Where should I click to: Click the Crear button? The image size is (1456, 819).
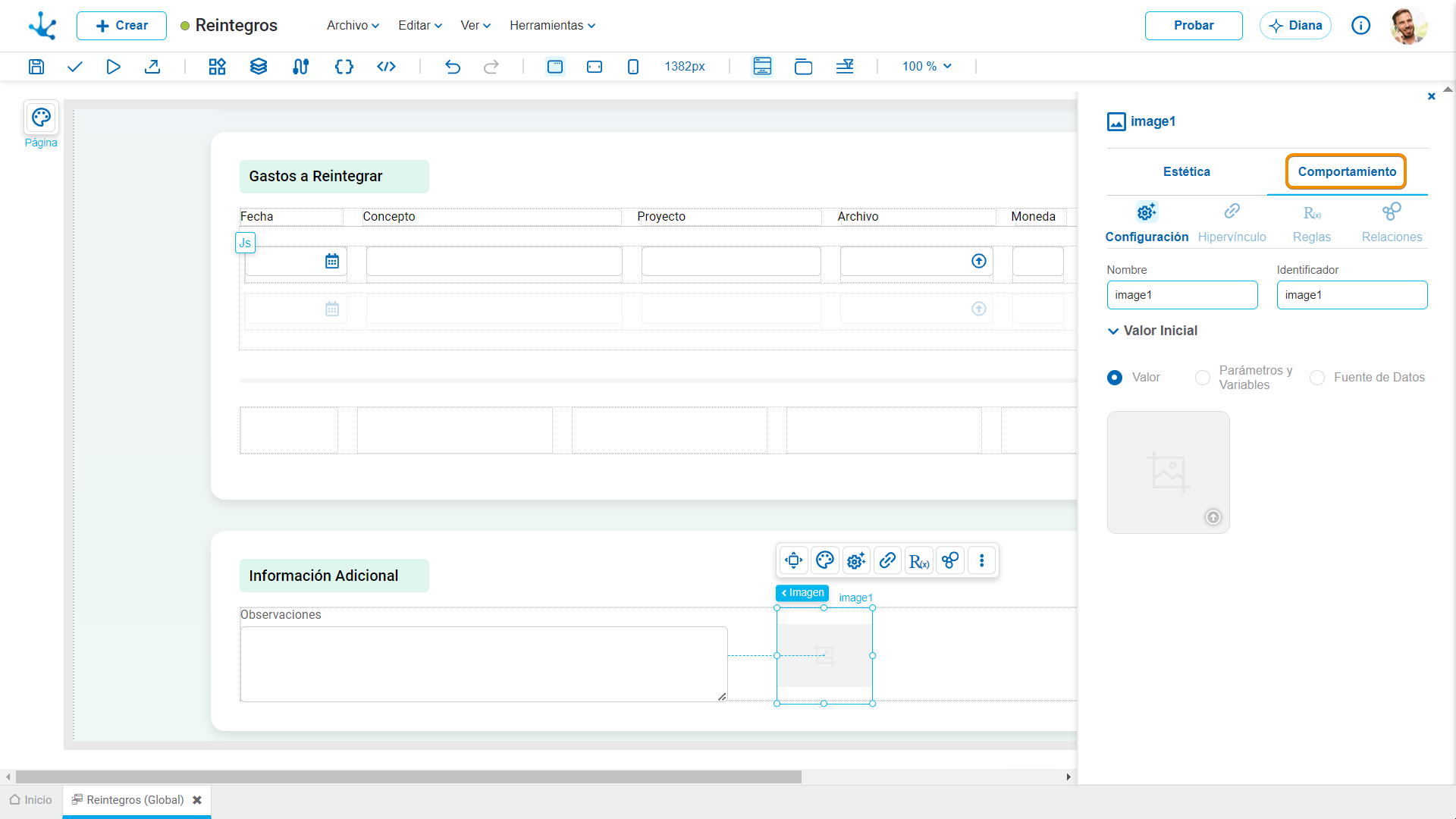tap(121, 26)
